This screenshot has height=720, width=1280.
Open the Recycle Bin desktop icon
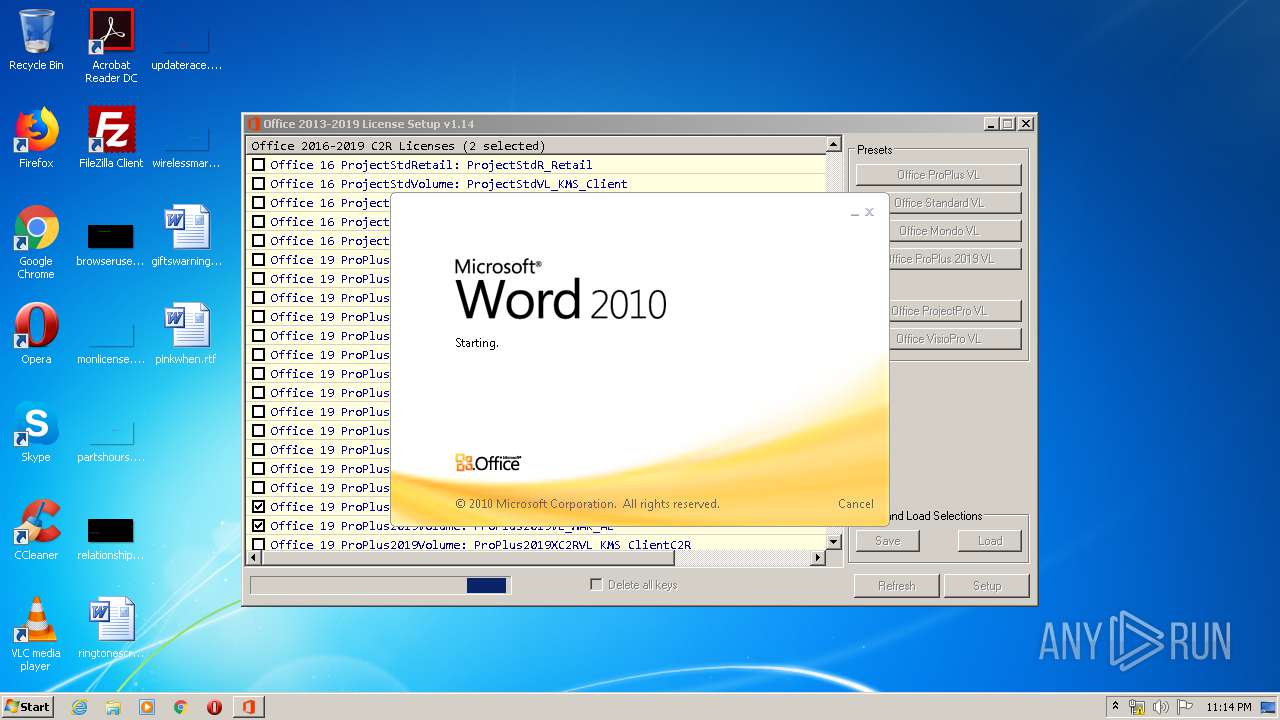click(36, 40)
